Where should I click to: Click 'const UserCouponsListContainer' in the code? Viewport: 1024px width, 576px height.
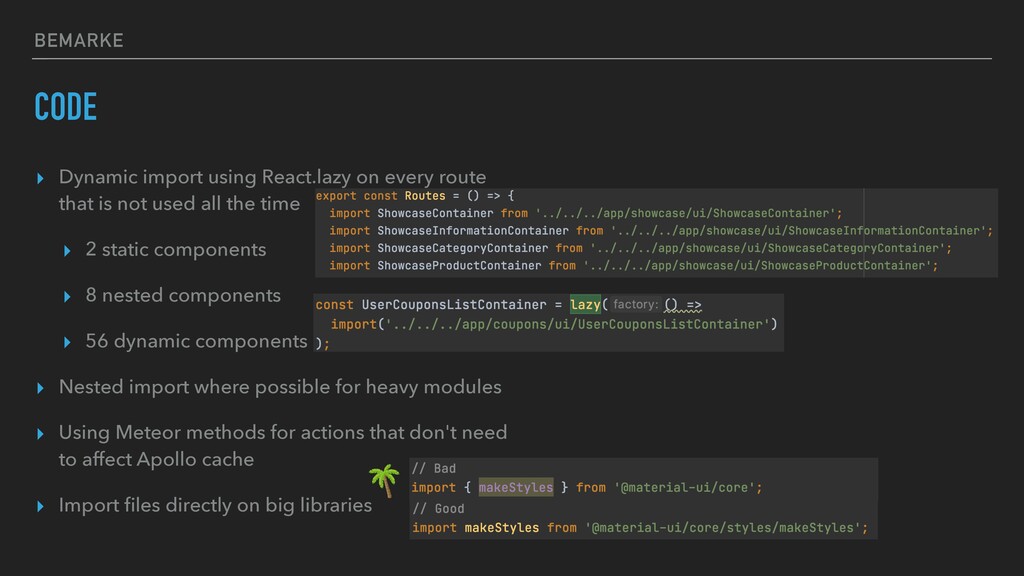[431, 304]
